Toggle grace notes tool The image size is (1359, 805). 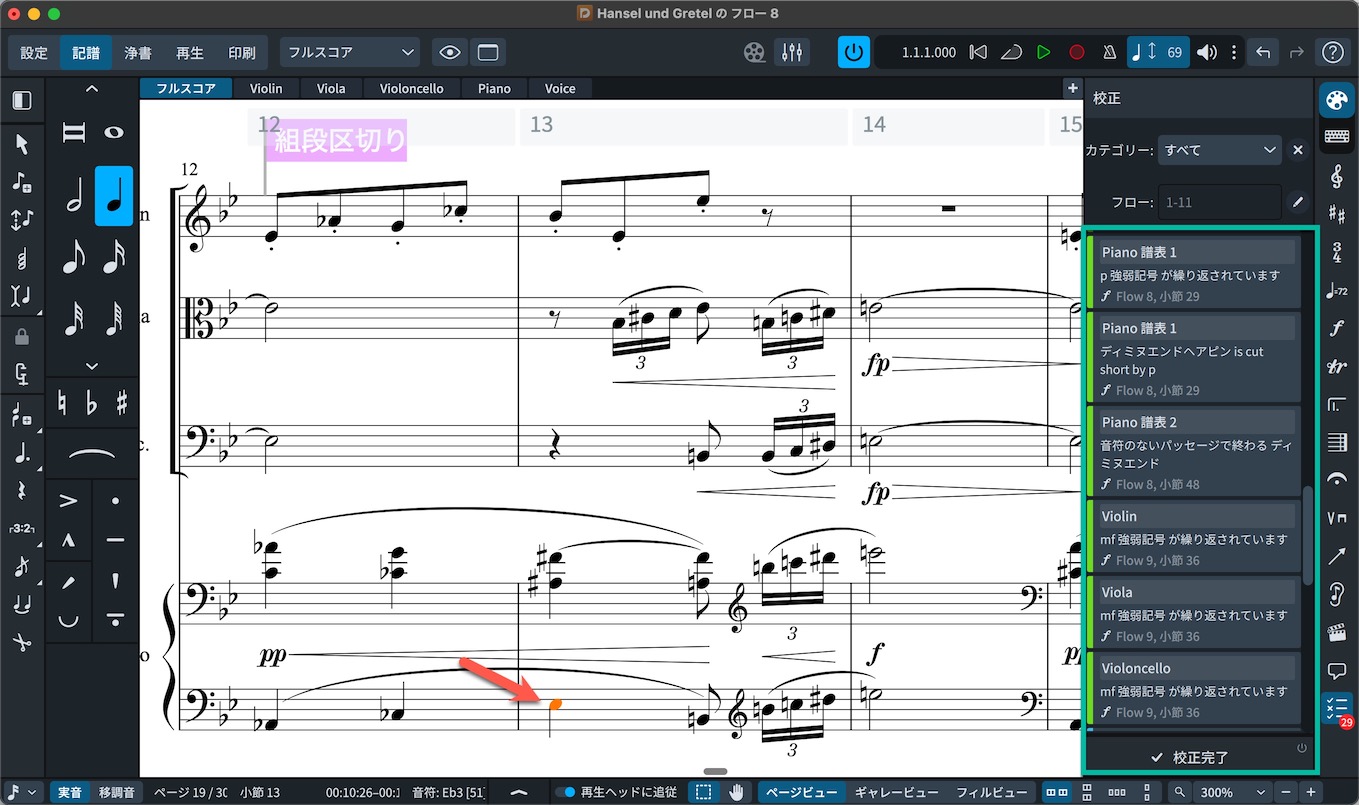point(21,566)
